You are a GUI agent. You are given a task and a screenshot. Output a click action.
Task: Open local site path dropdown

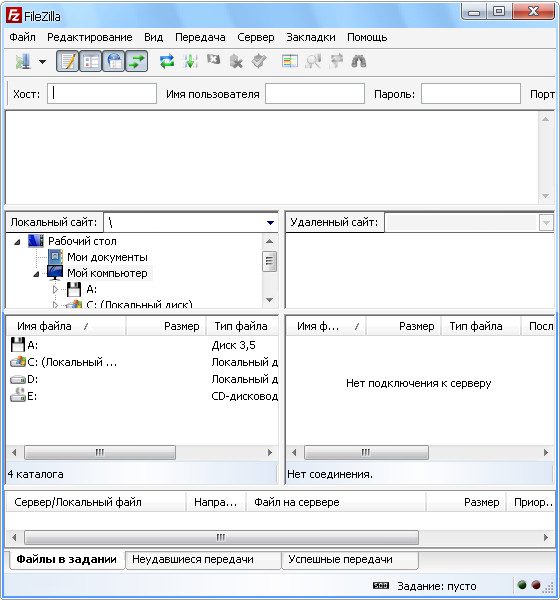pos(270,222)
